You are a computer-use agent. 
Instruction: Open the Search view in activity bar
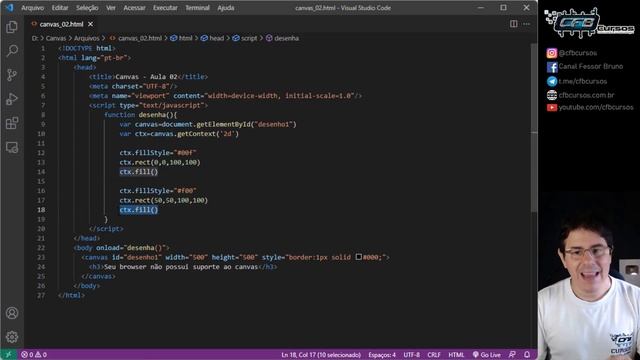[x=12, y=51]
